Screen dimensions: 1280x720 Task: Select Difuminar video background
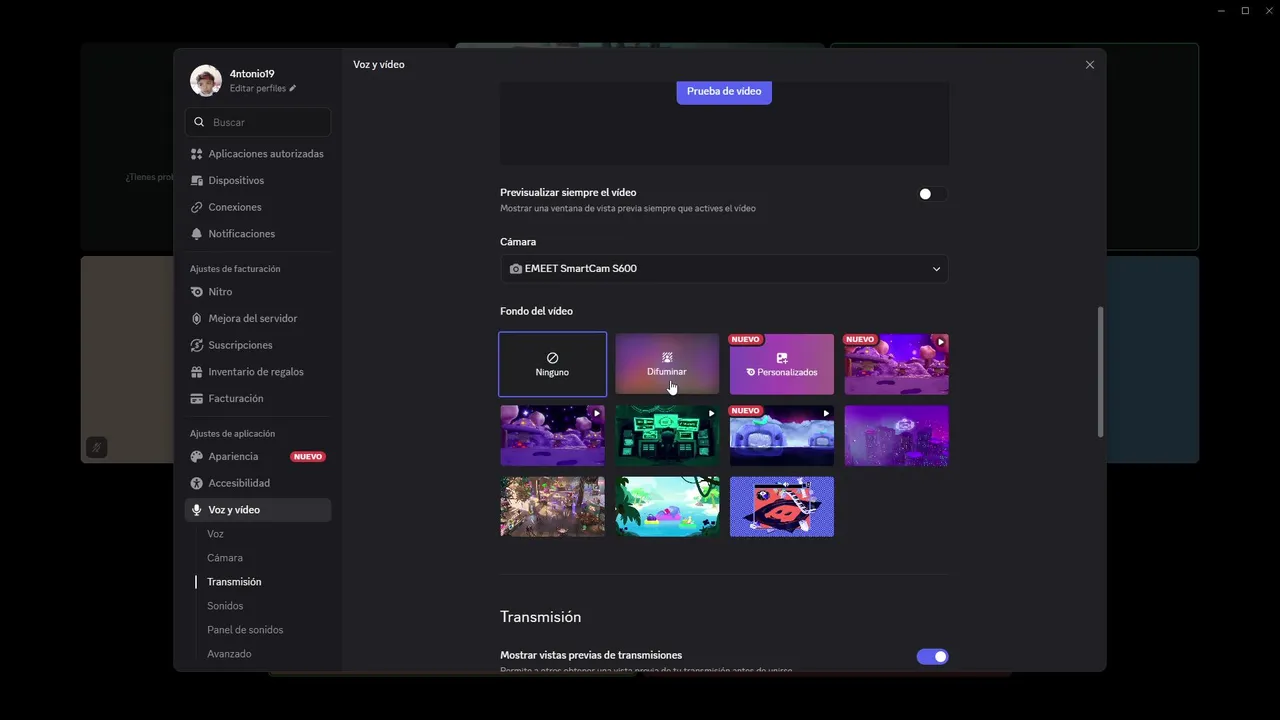[x=667, y=364]
